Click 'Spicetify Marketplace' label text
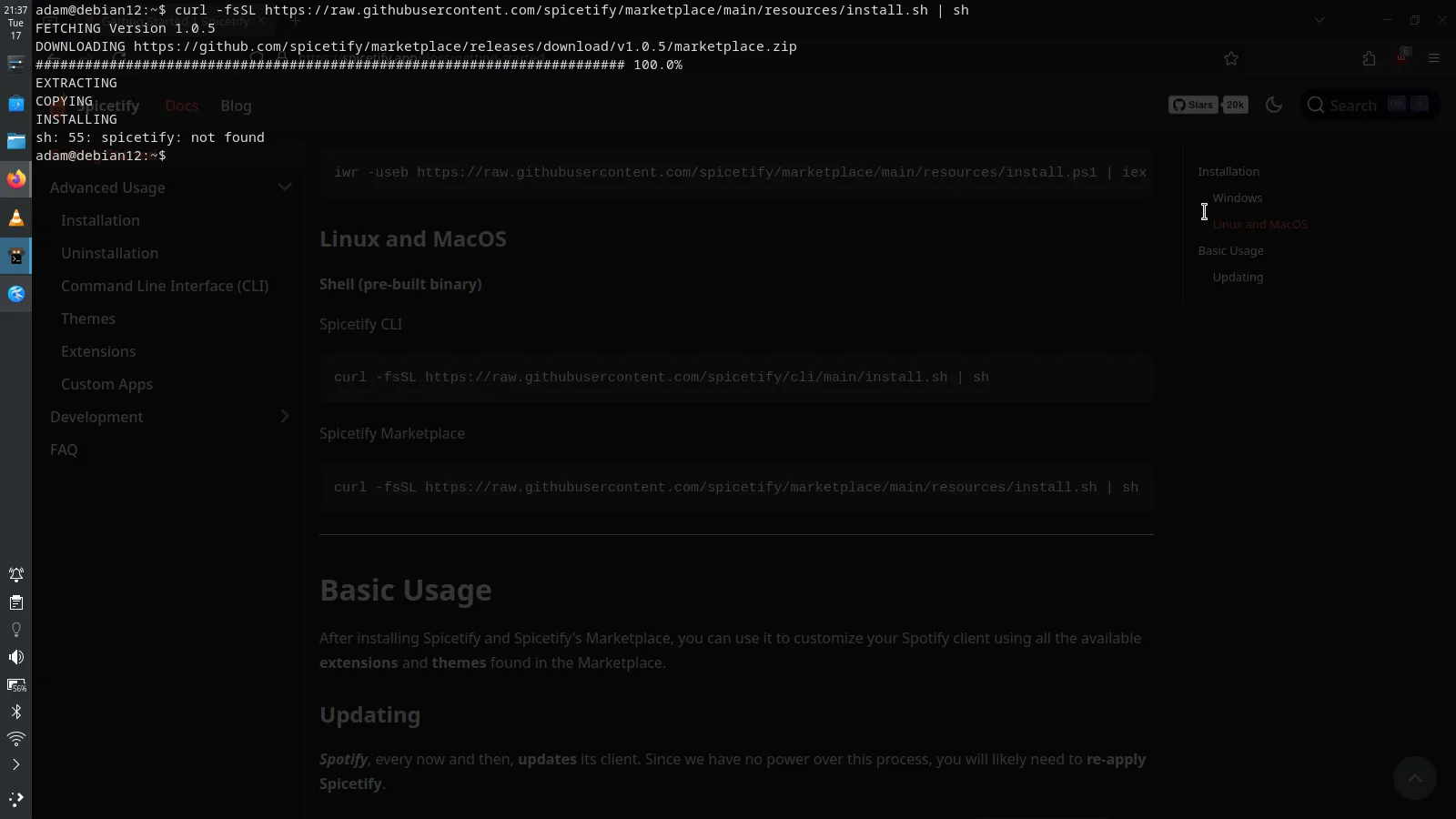Image resolution: width=1456 pixels, height=819 pixels. coord(392,433)
